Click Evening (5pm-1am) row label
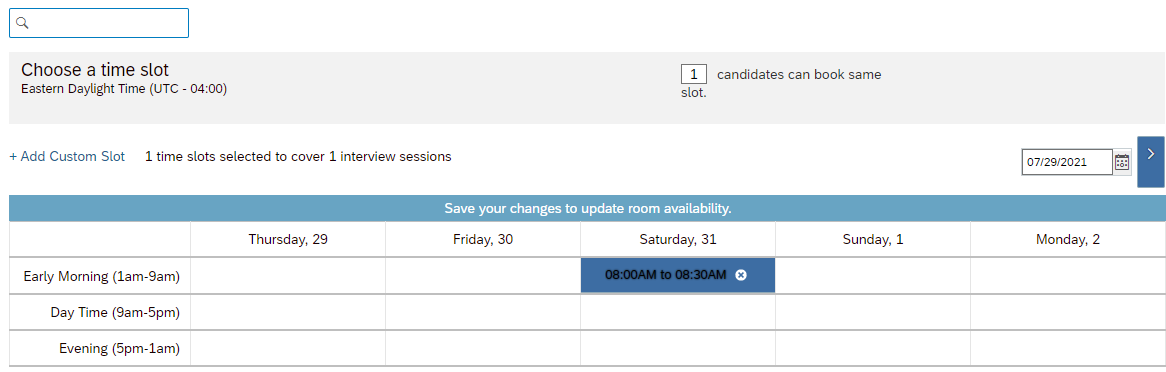 (x=120, y=347)
